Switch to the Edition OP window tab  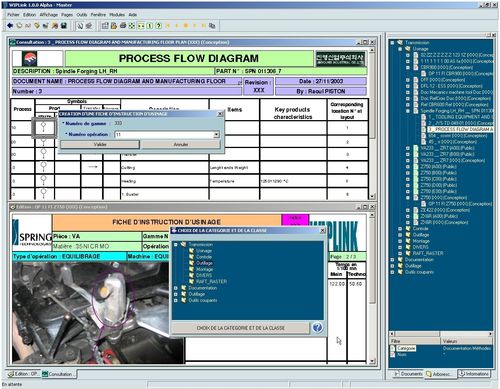pos(23,374)
